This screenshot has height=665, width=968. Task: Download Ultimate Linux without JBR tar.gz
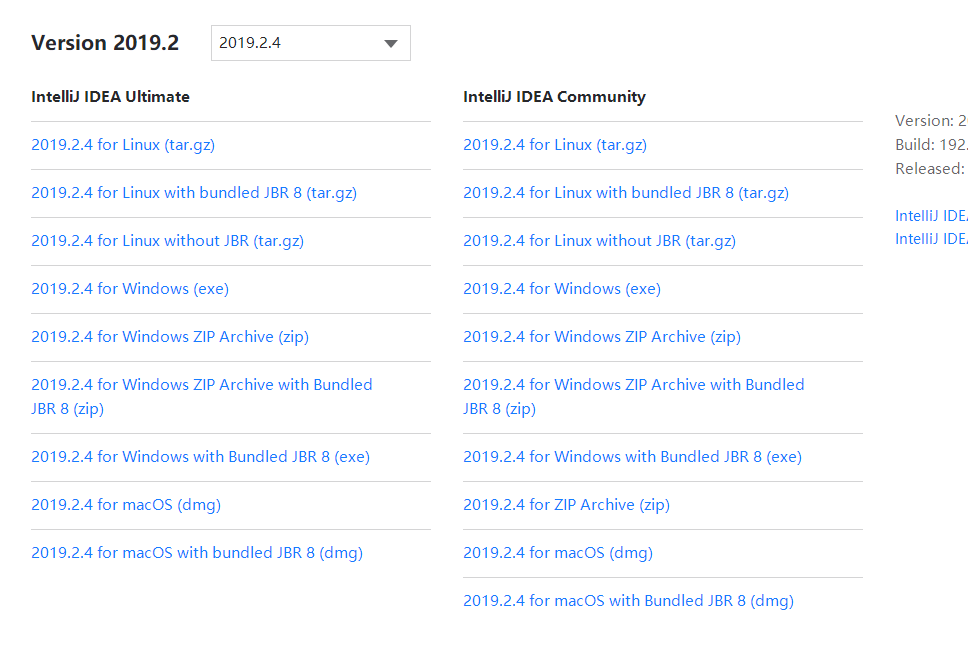(x=167, y=241)
